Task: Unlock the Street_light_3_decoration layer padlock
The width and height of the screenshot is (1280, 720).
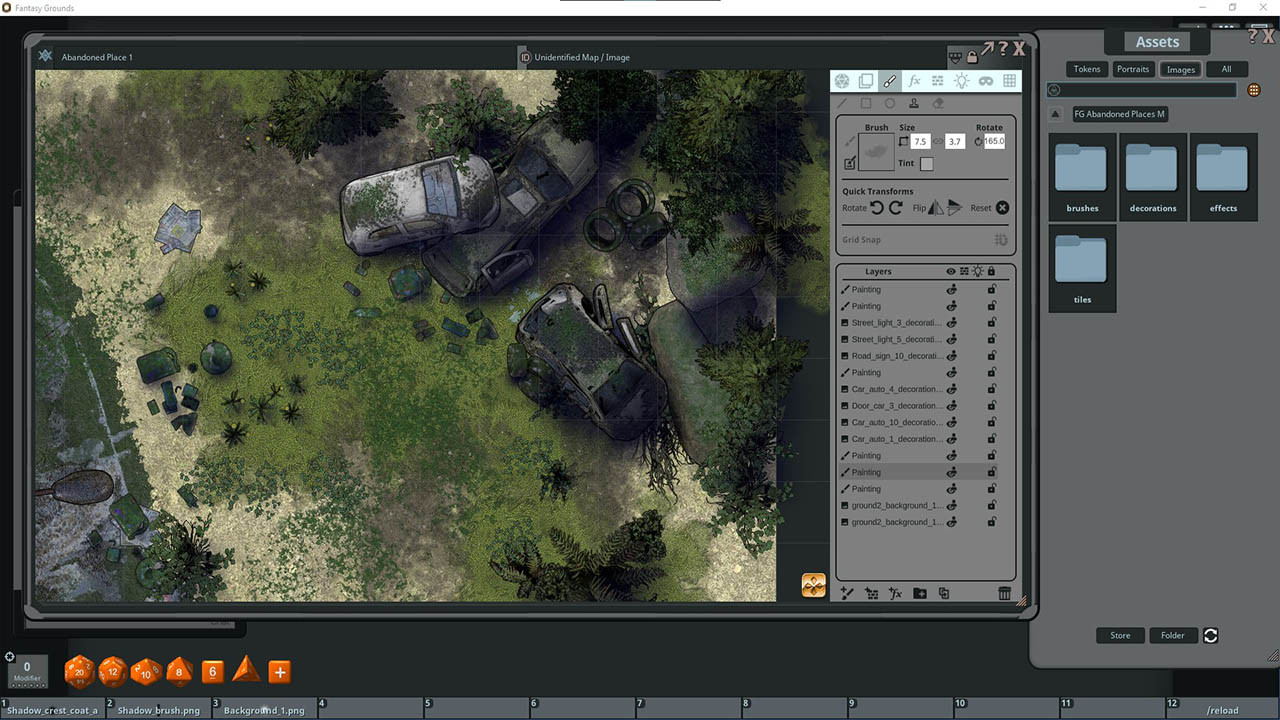Action: coord(991,322)
